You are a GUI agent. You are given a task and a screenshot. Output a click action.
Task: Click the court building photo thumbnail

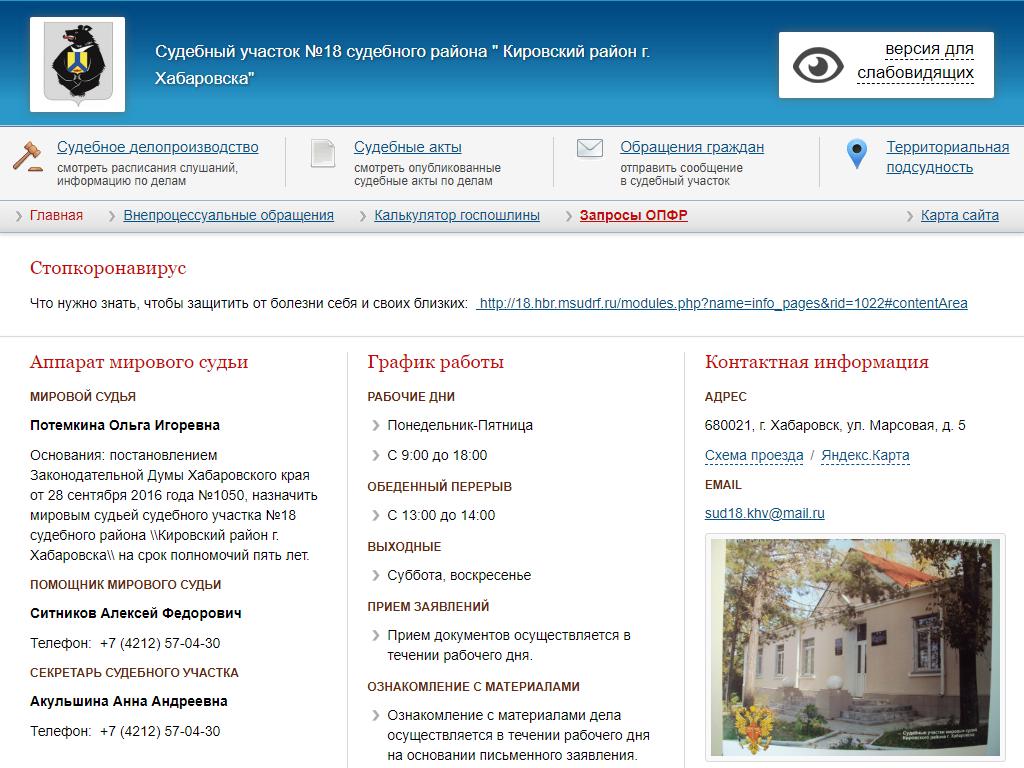(x=855, y=647)
